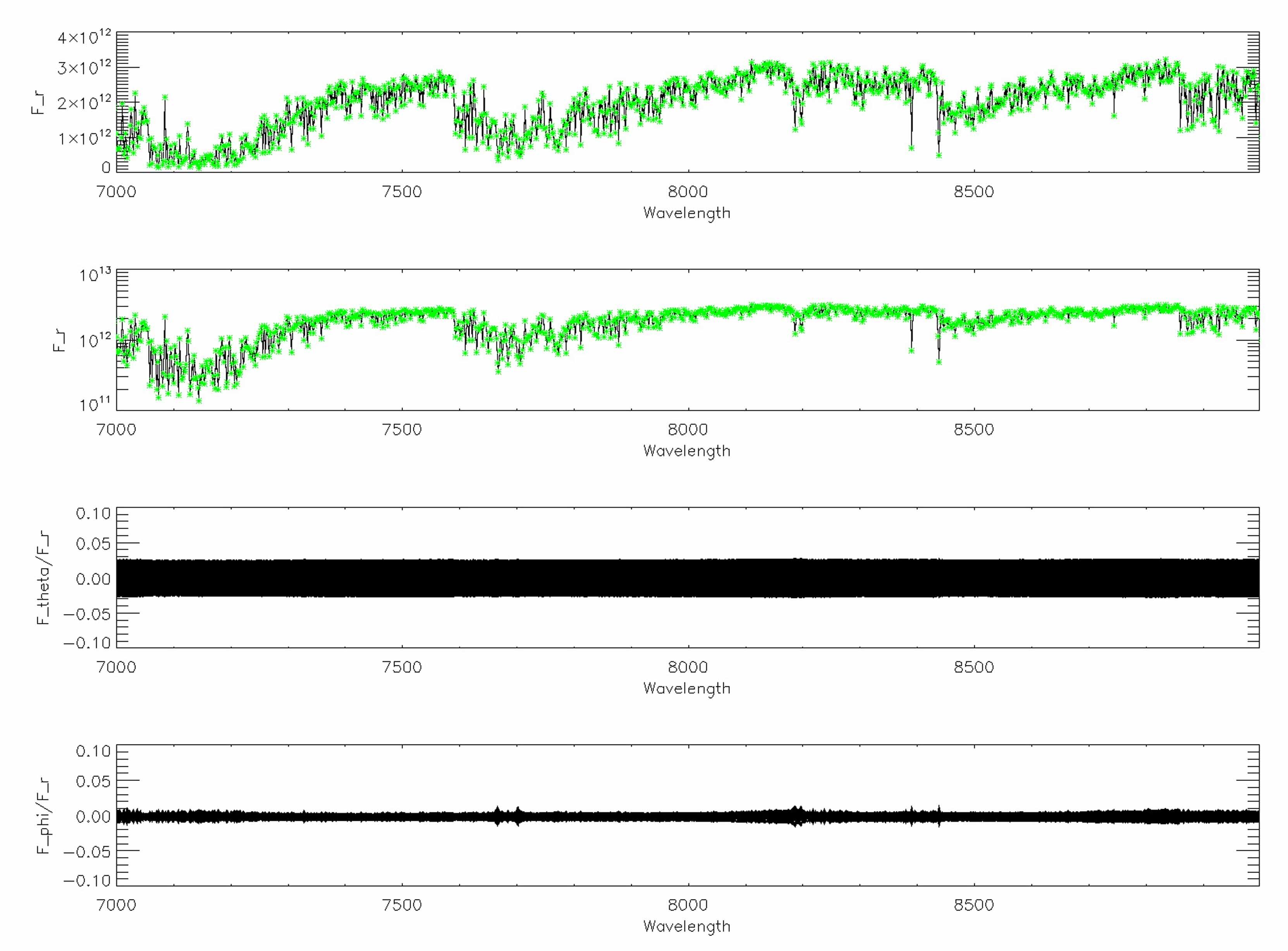1288x951 pixels.
Task: Click Wavelength label under the log F_r plot
Action: click(x=687, y=451)
